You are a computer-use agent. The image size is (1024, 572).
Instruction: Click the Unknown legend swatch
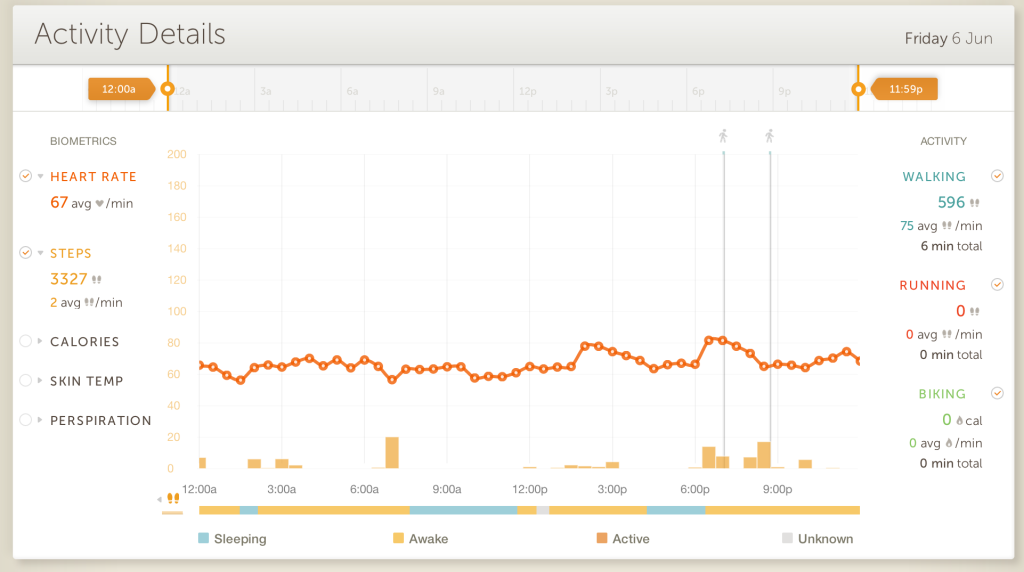(787, 538)
